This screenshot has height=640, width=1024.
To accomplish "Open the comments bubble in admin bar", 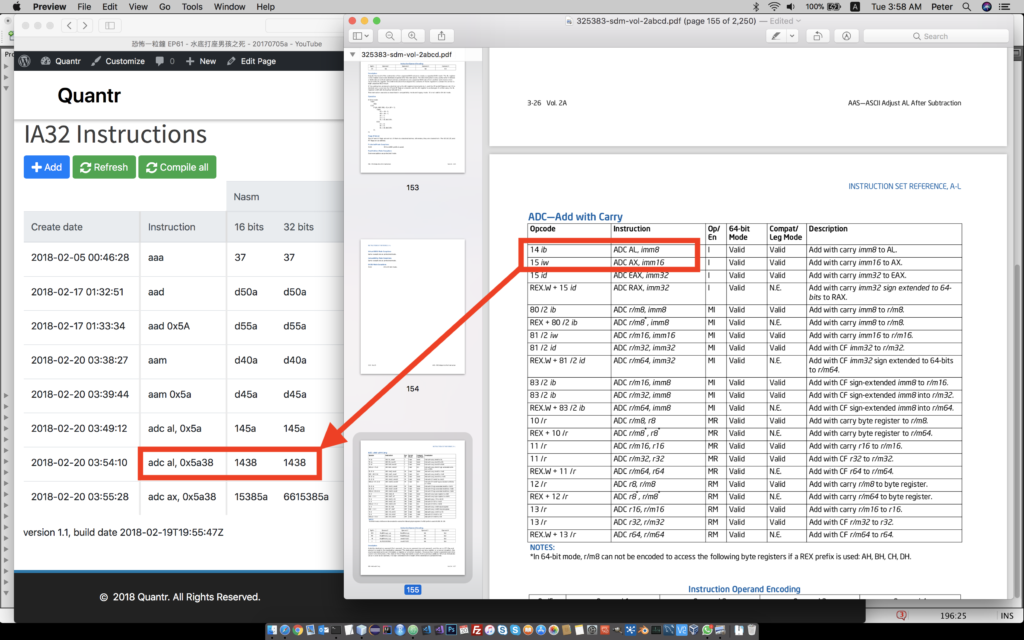I will pyautogui.click(x=165, y=61).
